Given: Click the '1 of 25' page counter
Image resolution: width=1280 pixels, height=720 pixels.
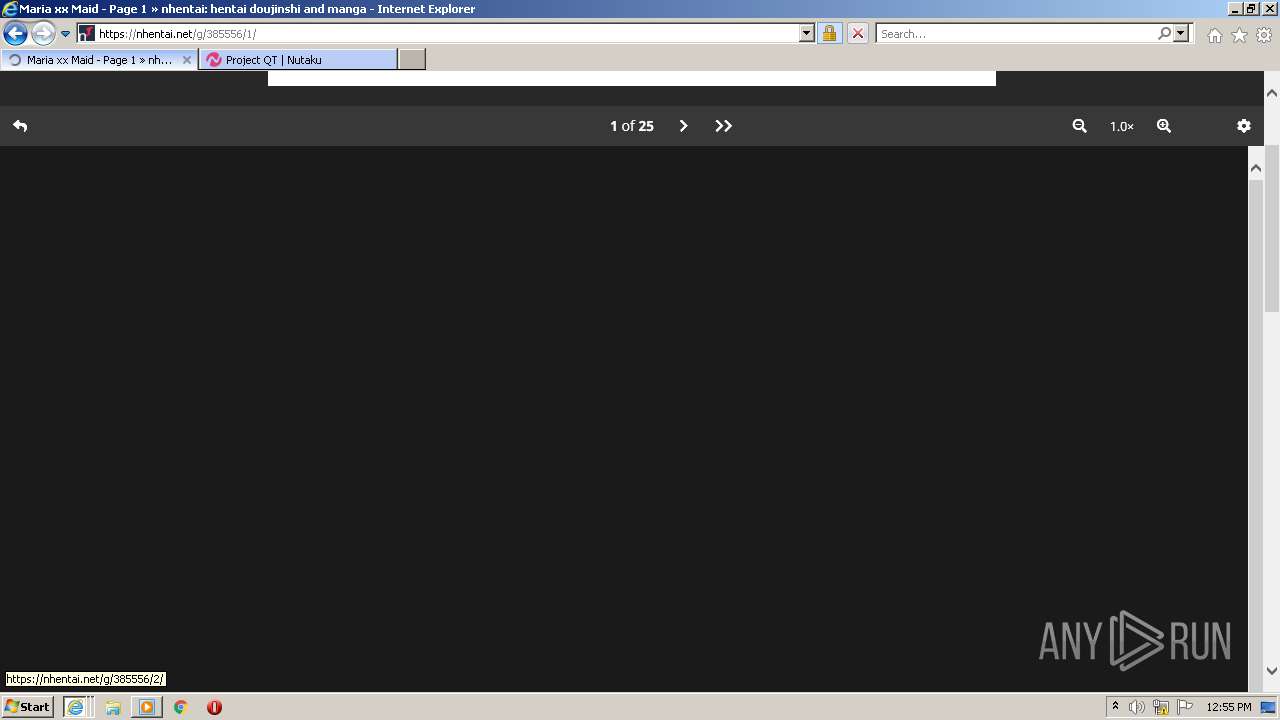Looking at the screenshot, I should (x=632, y=126).
